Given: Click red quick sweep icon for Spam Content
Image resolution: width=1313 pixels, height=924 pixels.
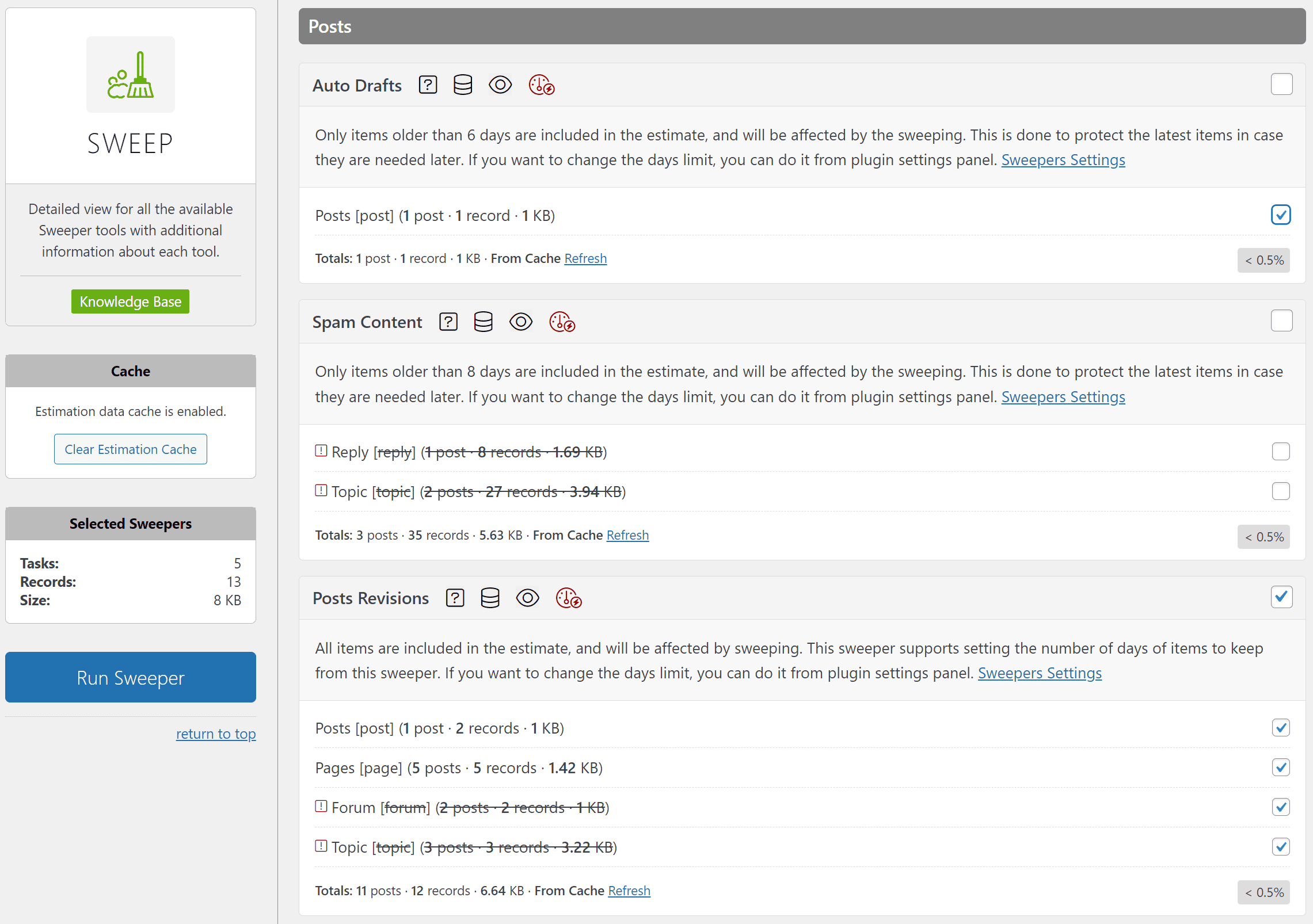Looking at the screenshot, I should (562, 322).
